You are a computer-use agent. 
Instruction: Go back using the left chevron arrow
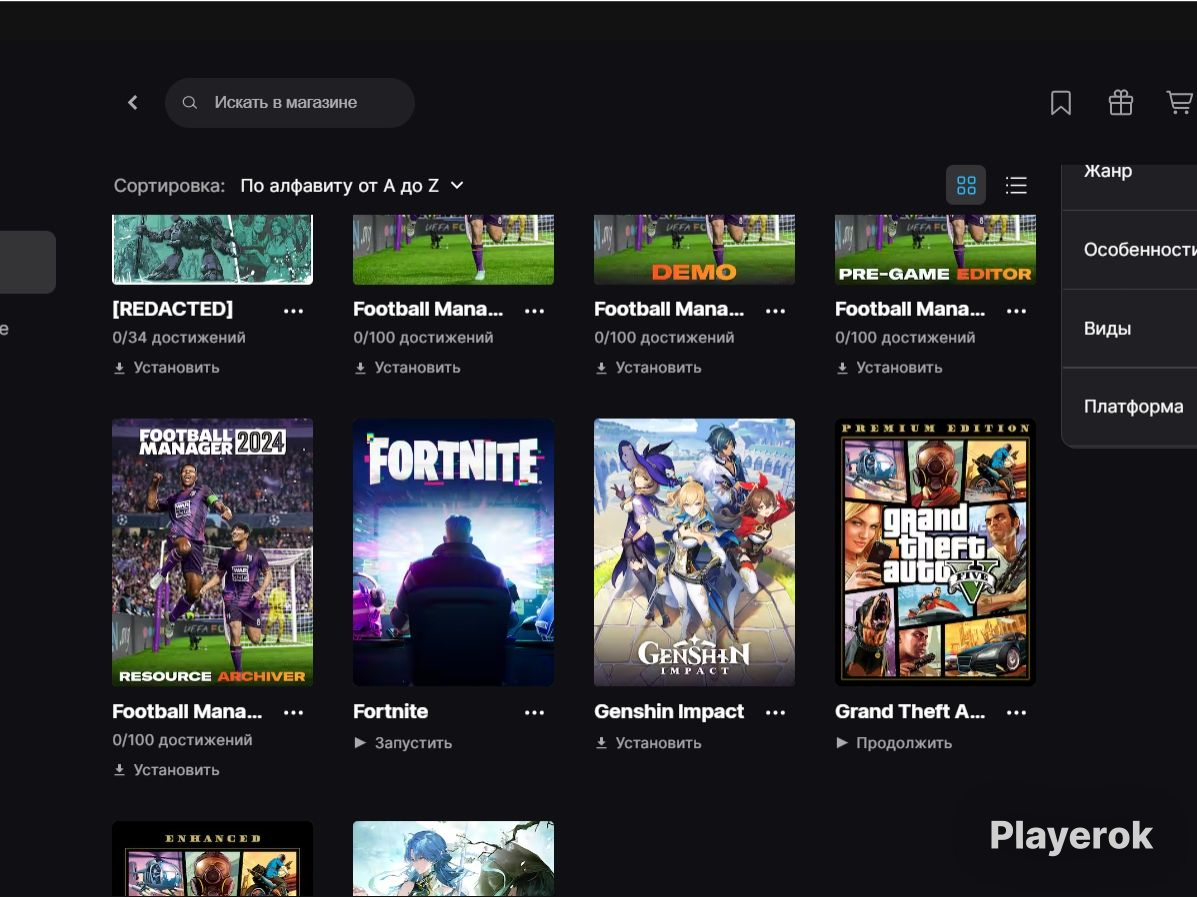point(133,102)
